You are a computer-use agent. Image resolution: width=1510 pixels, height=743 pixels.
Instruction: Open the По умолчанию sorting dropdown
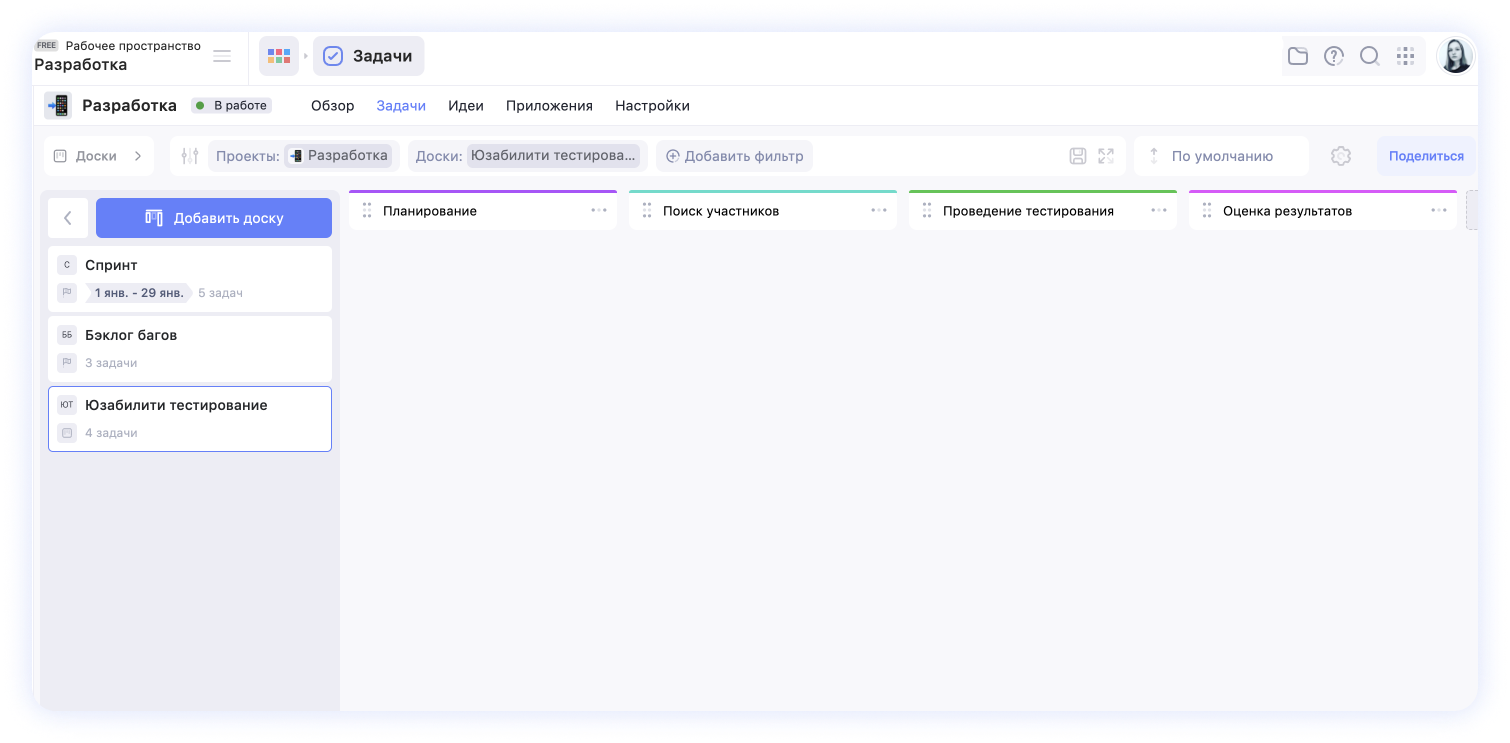click(x=1221, y=156)
